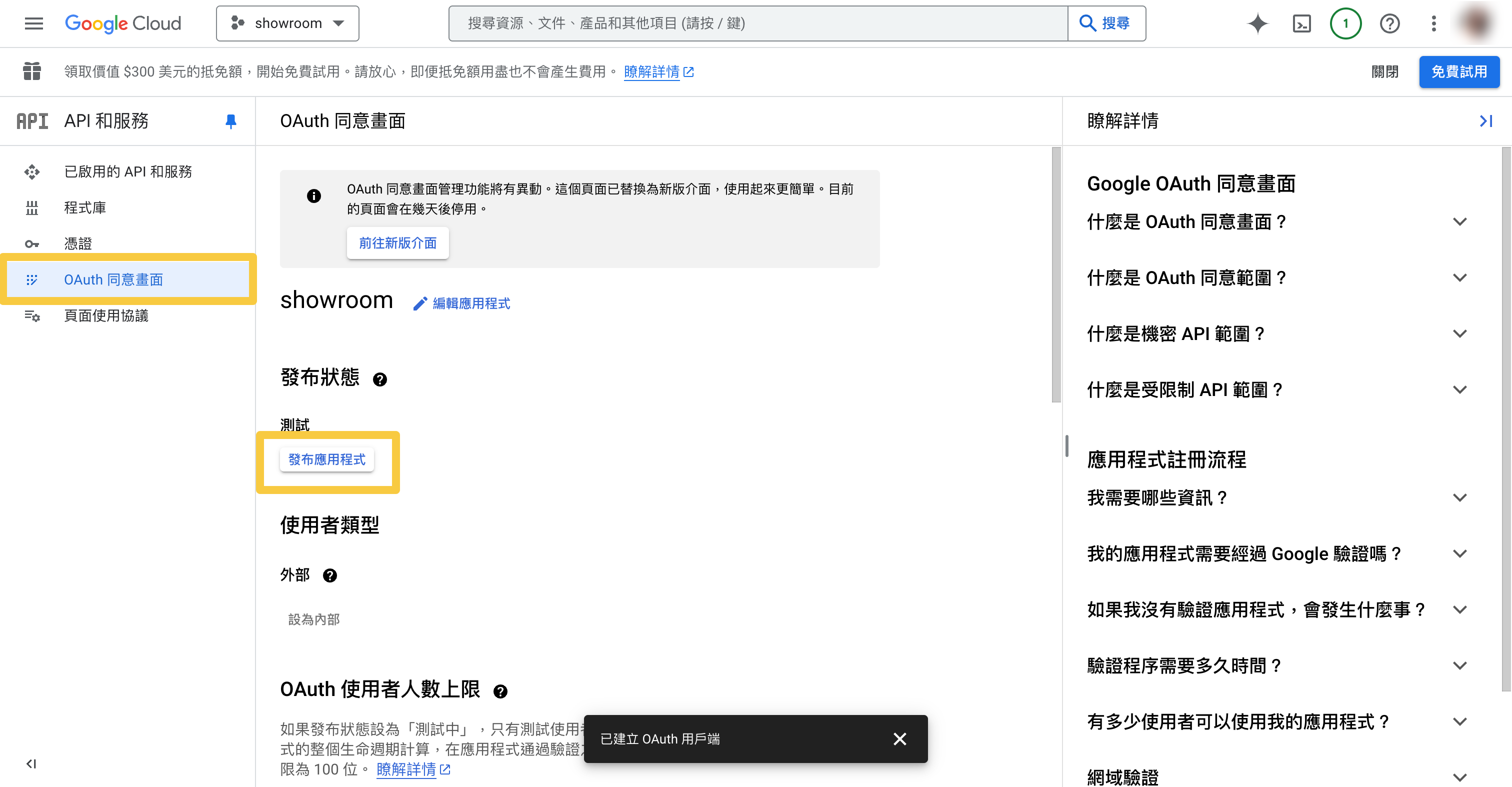
Task: Open the 瞭解詳情 link in the free trial banner
Action: [x=658, y=71]
